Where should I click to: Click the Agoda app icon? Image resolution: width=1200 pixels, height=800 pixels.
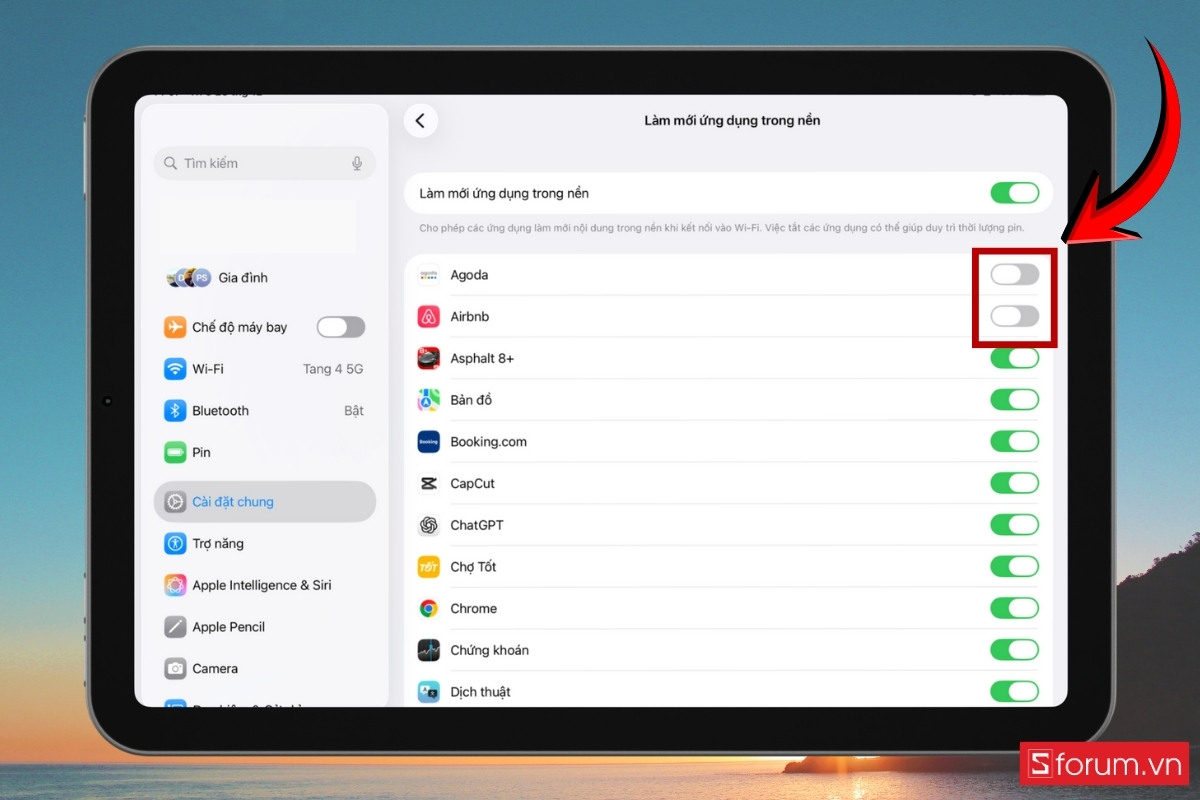[x=428, y=275]
